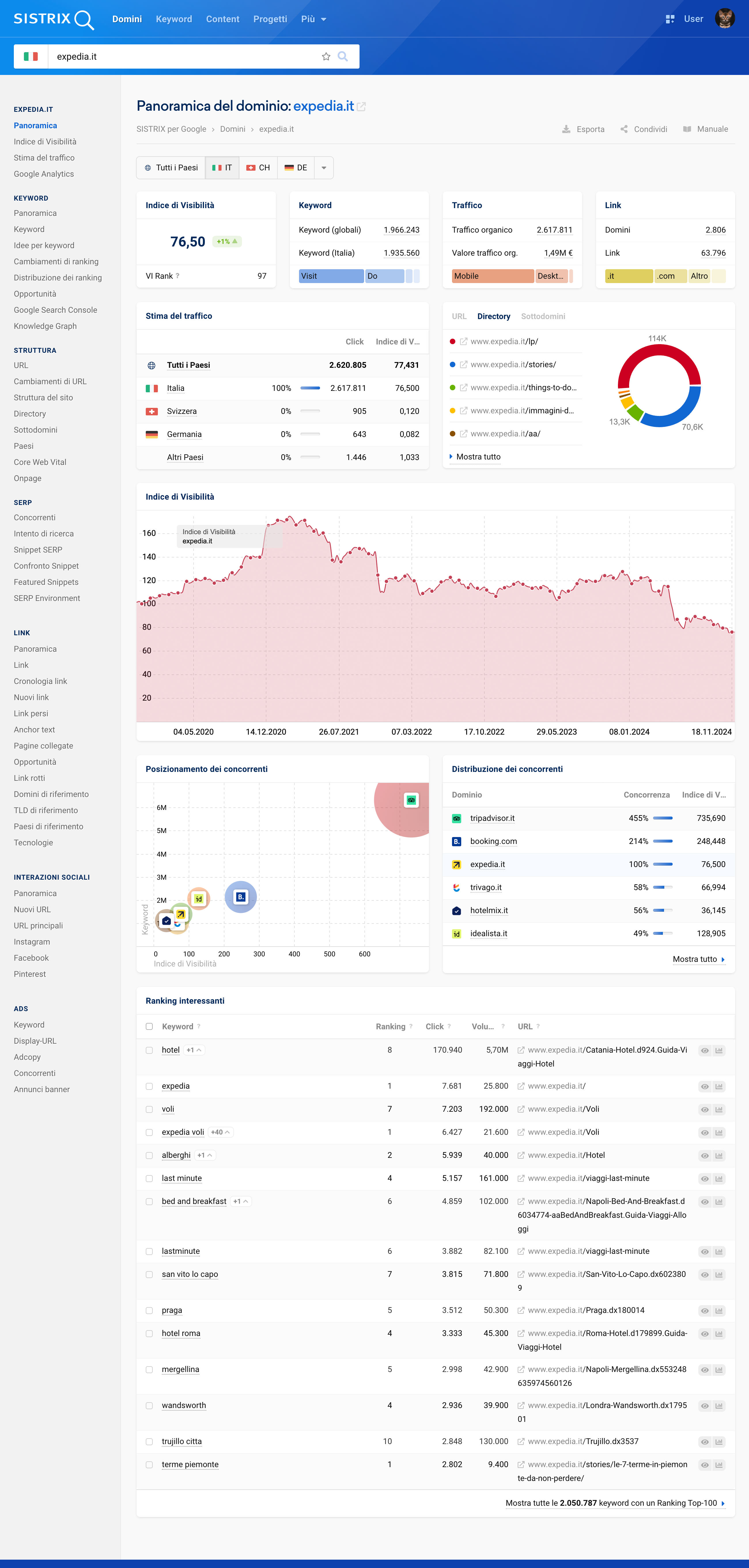Expand alberghi +1 keyword variants
The image size is (749, 1568).
pos(205,1155)
